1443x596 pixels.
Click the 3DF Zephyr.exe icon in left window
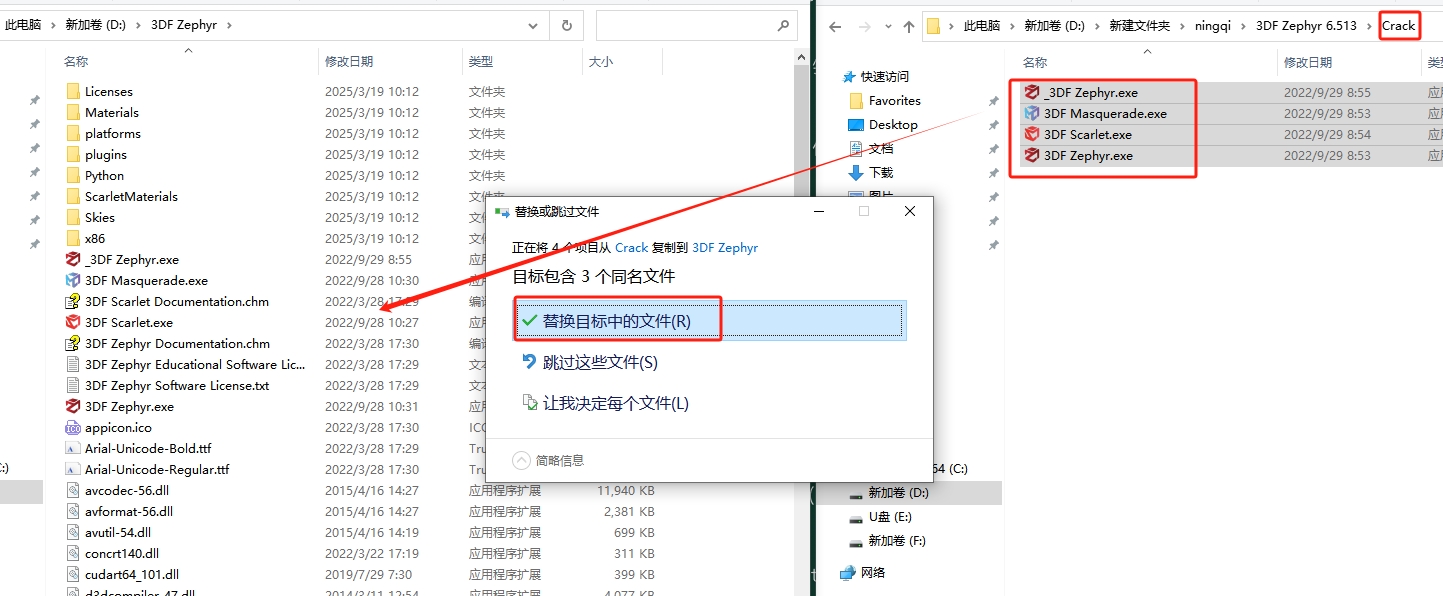click(72, 406)
